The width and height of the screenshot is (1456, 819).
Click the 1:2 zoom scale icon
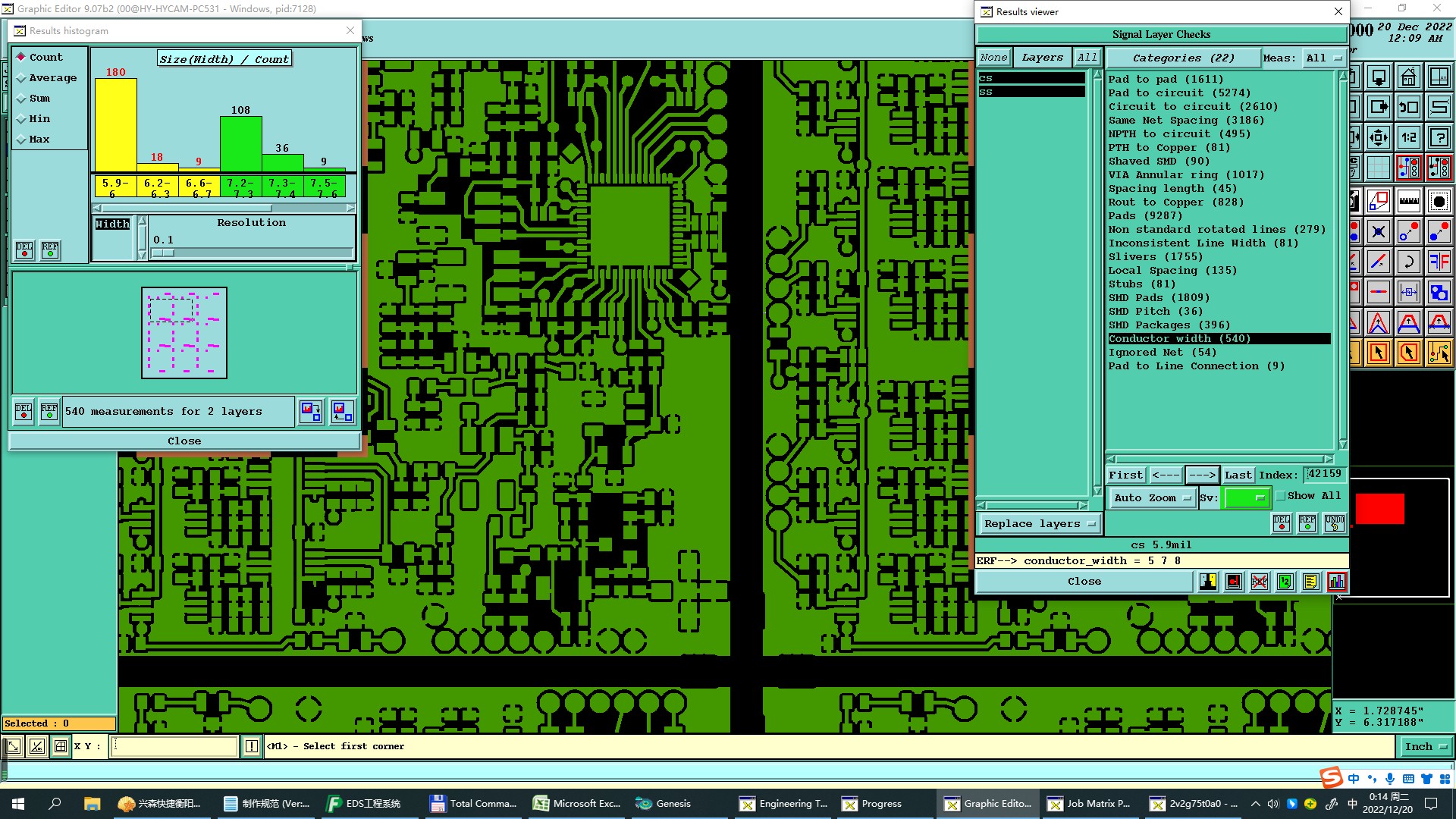tap(1408, 137)
